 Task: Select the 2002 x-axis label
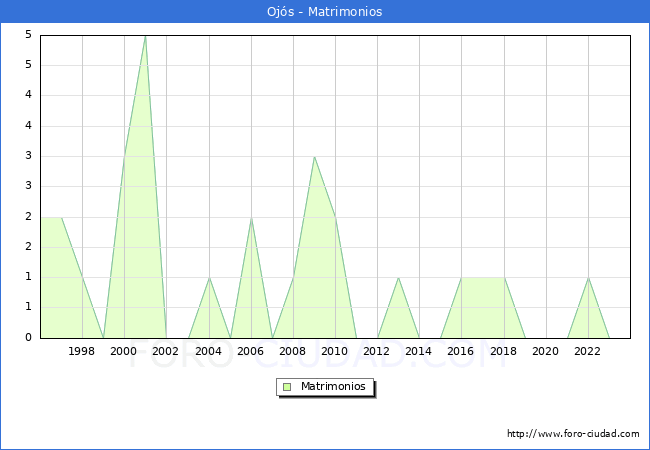(166, 351)
